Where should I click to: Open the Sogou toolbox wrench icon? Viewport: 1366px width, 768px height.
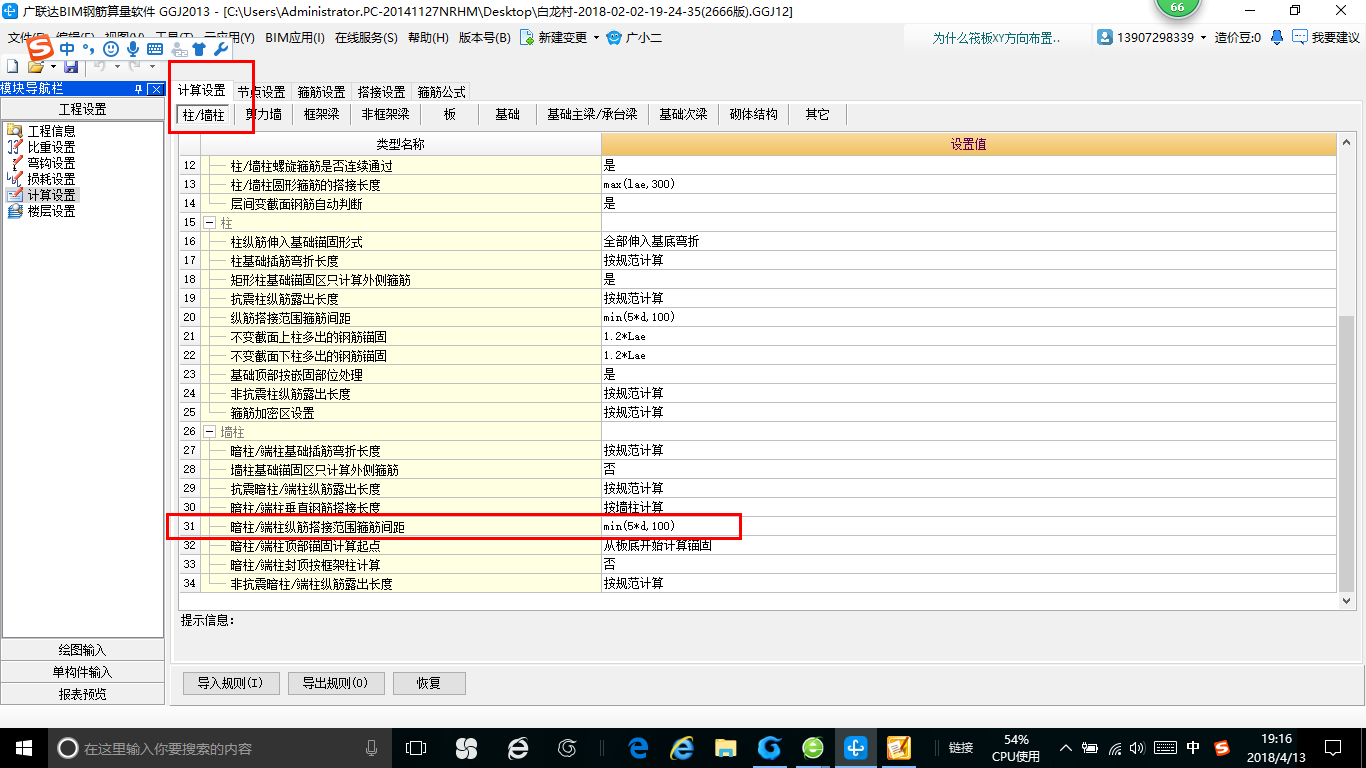(x=222, y=48)
